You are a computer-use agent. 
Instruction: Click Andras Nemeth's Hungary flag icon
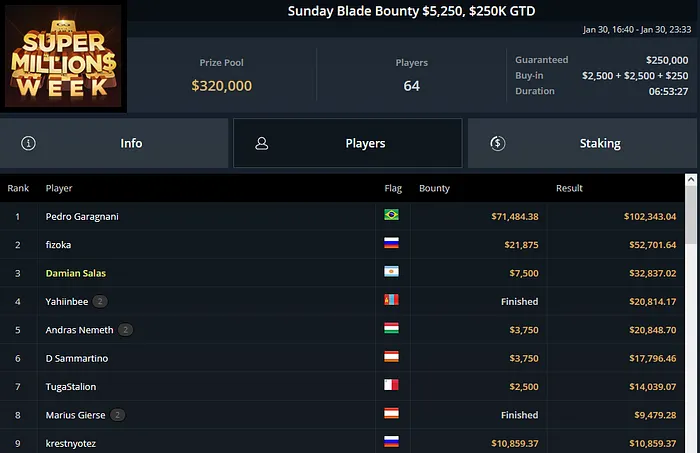[x=392, y=329]
